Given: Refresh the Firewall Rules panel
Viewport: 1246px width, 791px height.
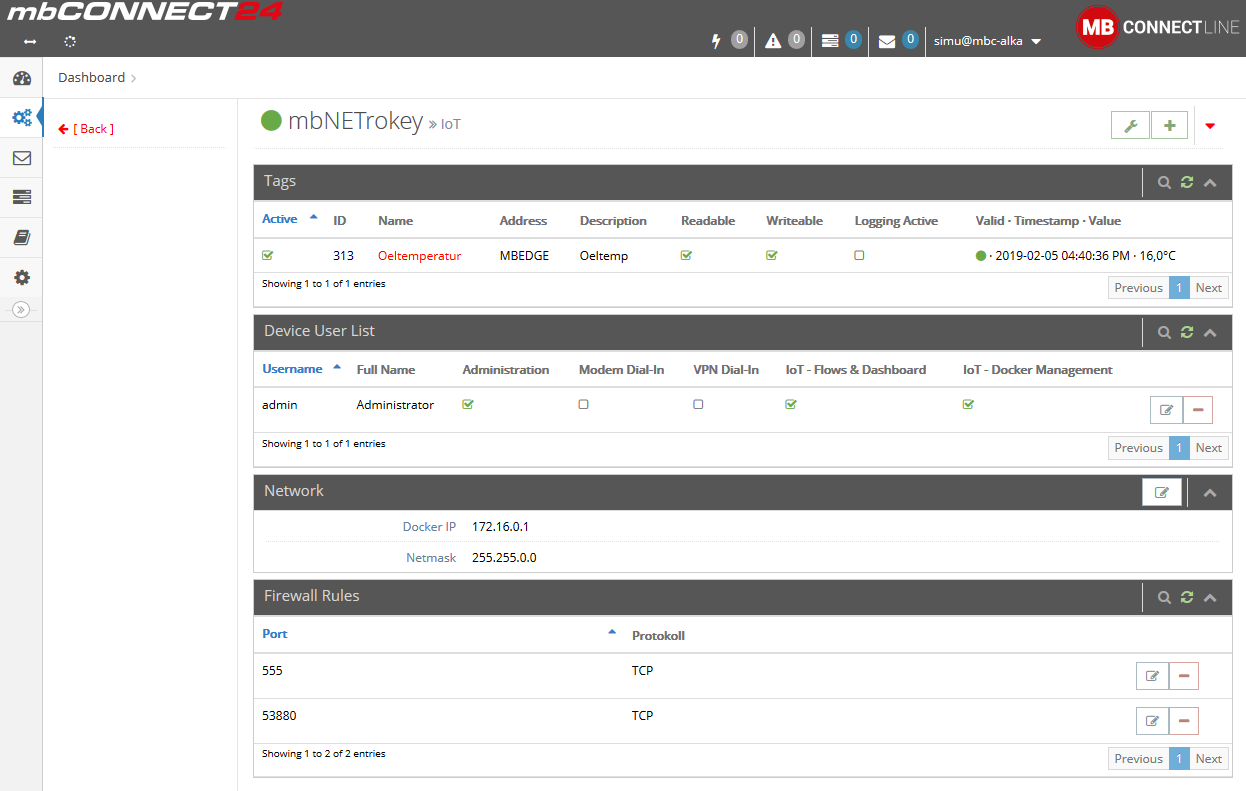Looking at the screenshot, I should coord(1187,597).
